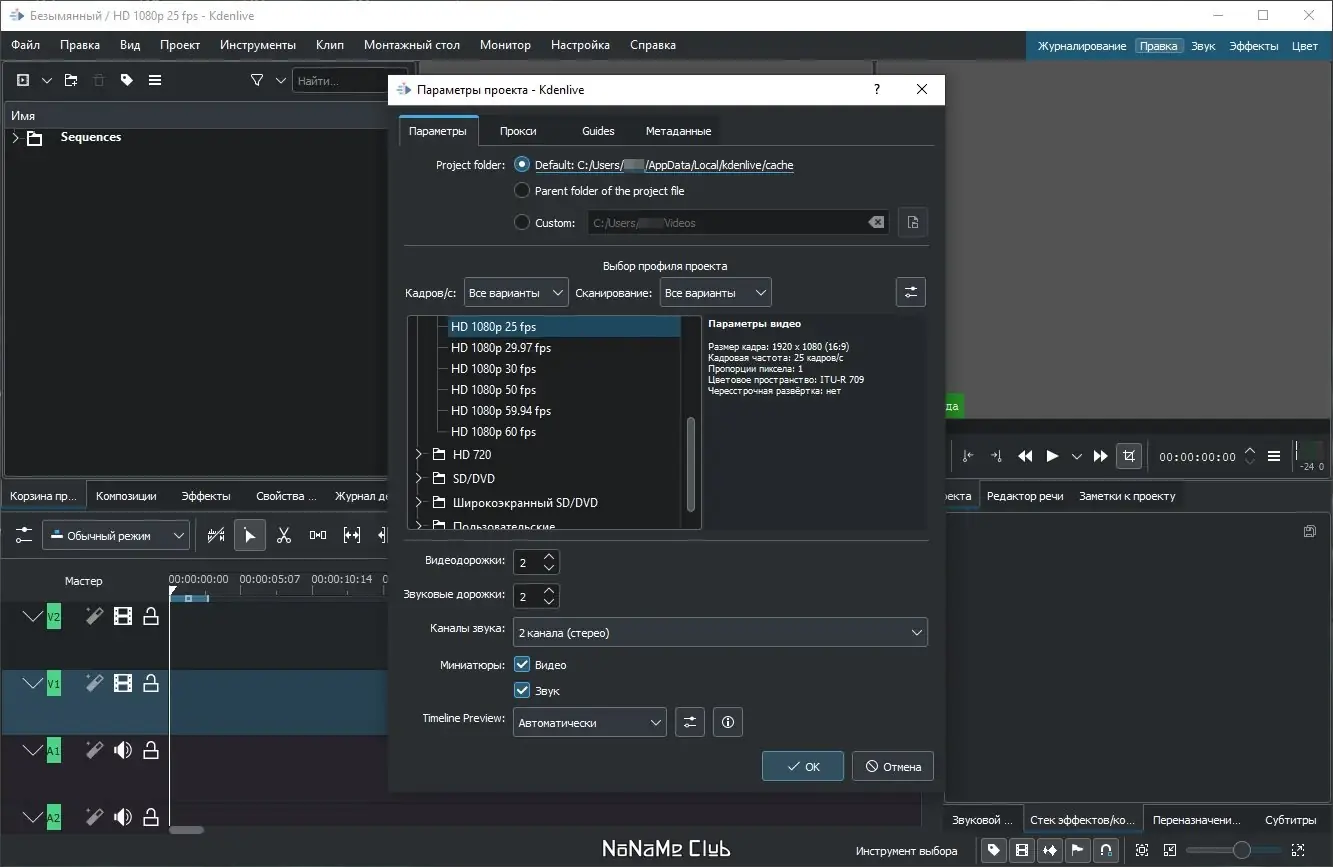Screen dimensions: 1333x867
Task: Open the Кадров/с dropdown
Action: pos(516,293)
